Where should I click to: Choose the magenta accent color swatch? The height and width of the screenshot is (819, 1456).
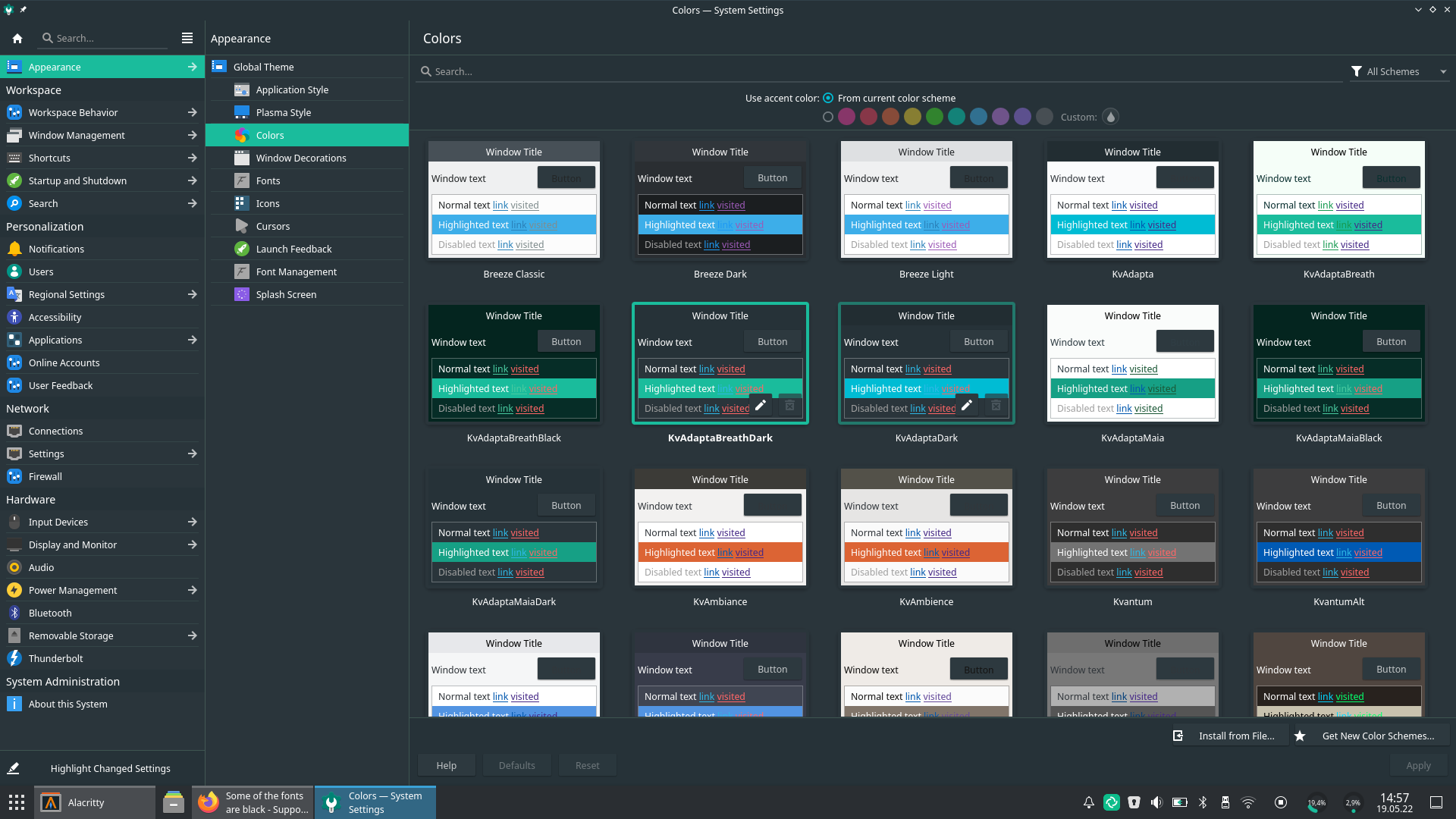pyautogui.click(x=847, y=117)
